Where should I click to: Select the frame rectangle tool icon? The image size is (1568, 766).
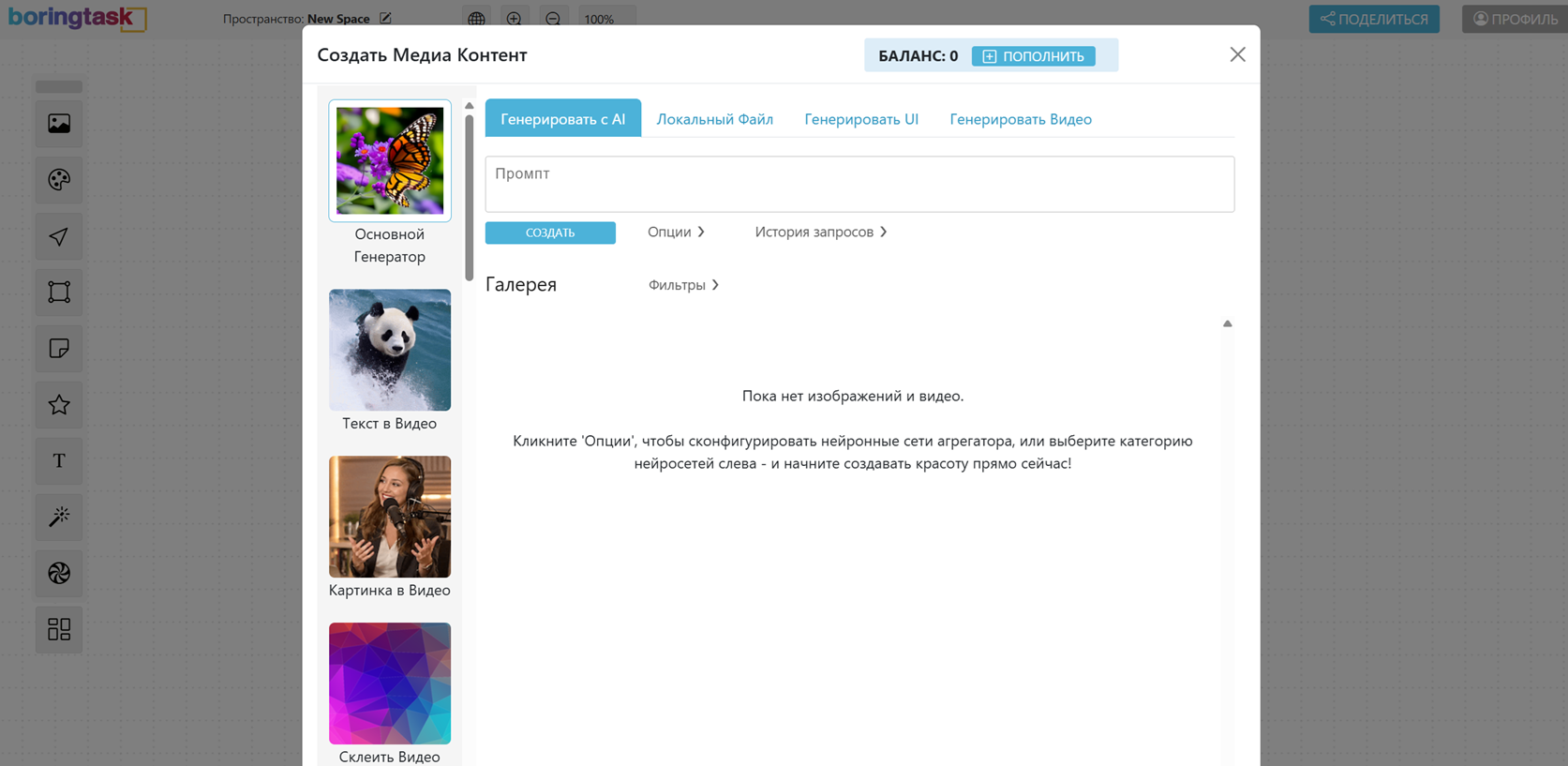(59, 293)
